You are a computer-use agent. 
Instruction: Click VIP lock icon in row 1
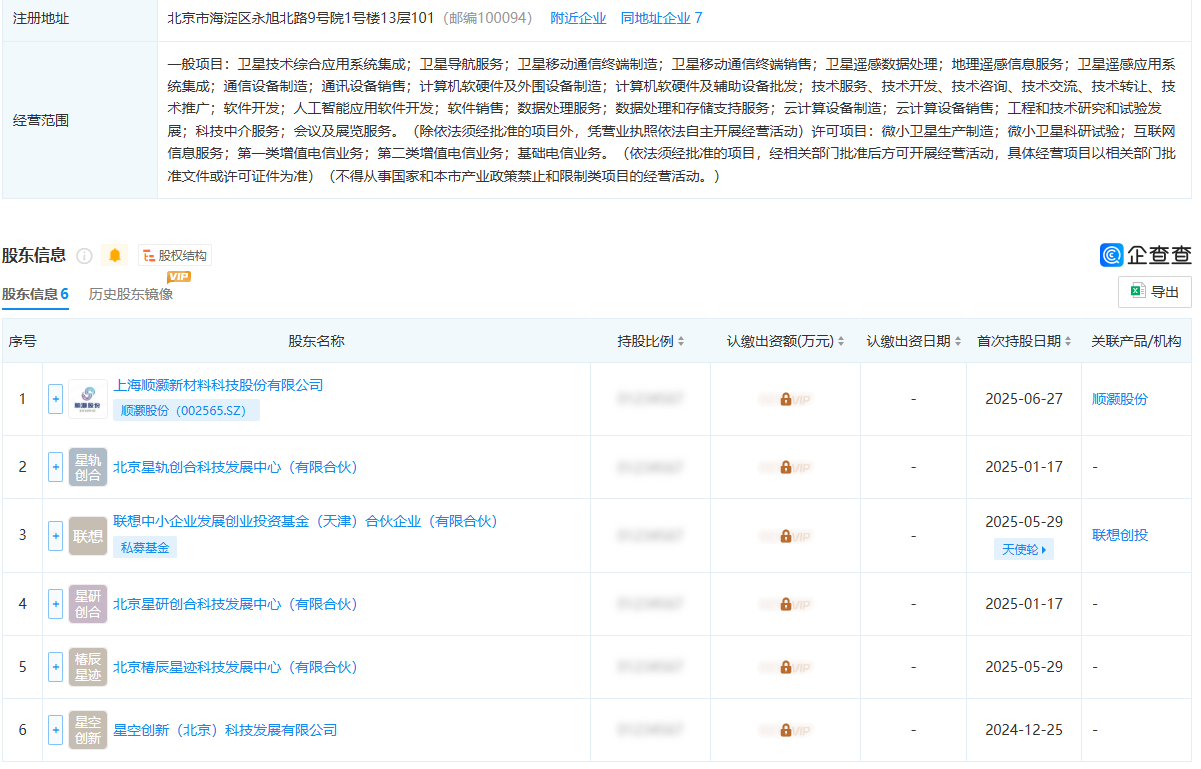click(x=785, y=399)
